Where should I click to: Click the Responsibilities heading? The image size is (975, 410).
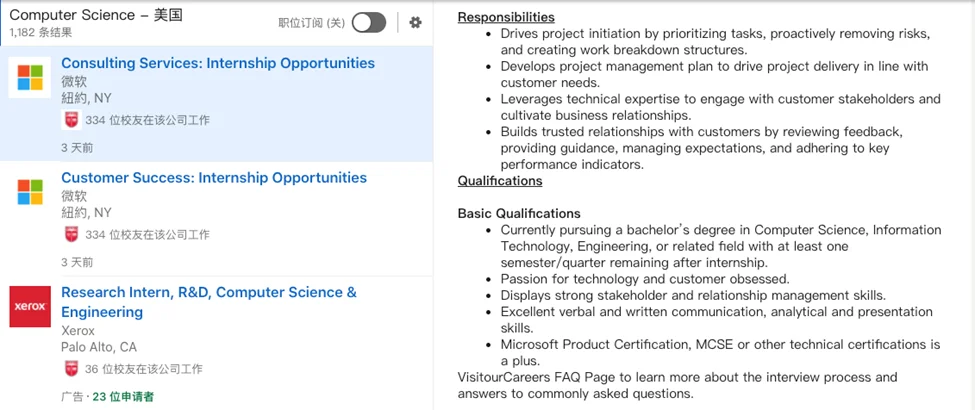click(506, 17)
